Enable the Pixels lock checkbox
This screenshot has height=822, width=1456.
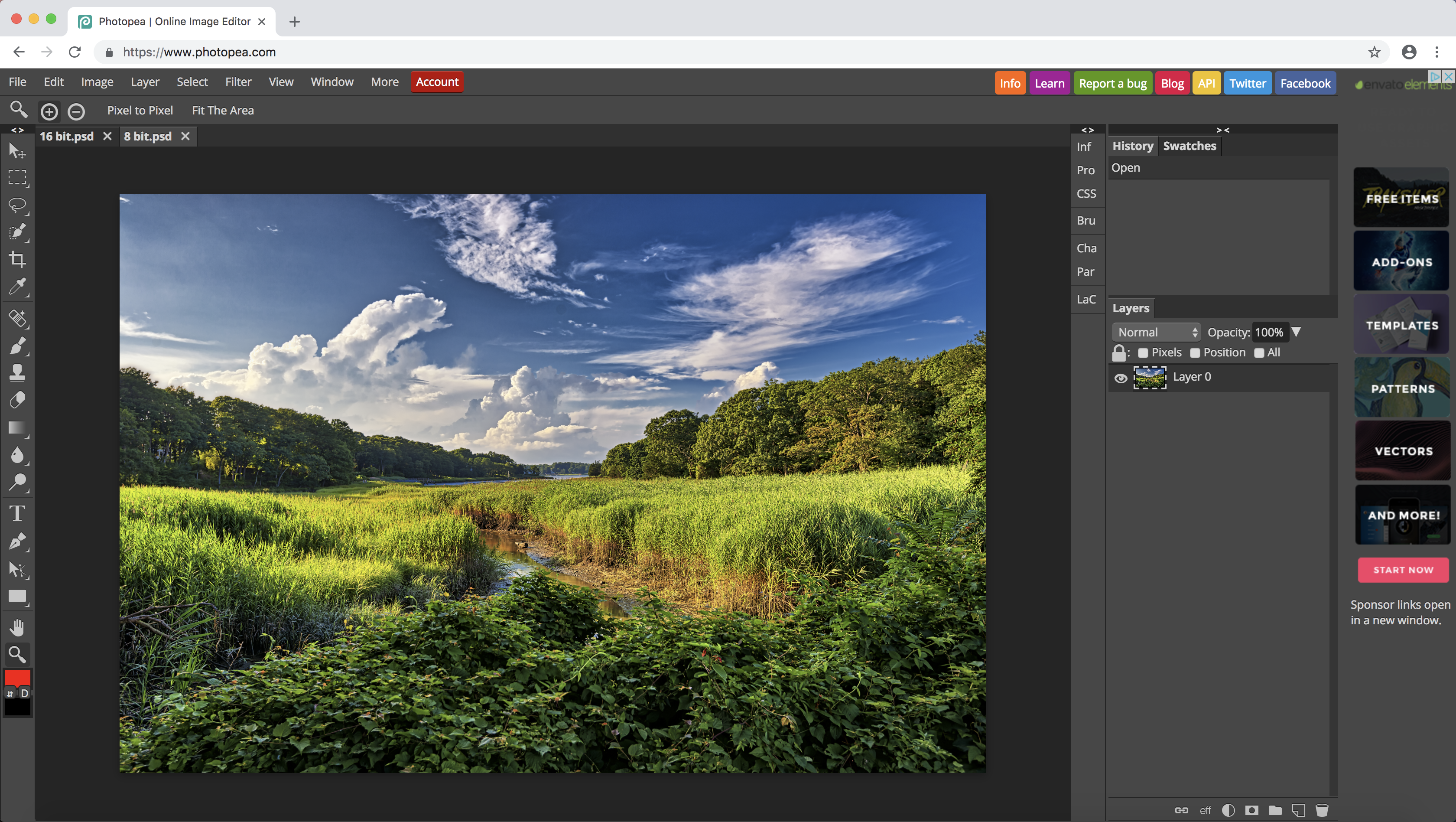(x=1143, y=353)
